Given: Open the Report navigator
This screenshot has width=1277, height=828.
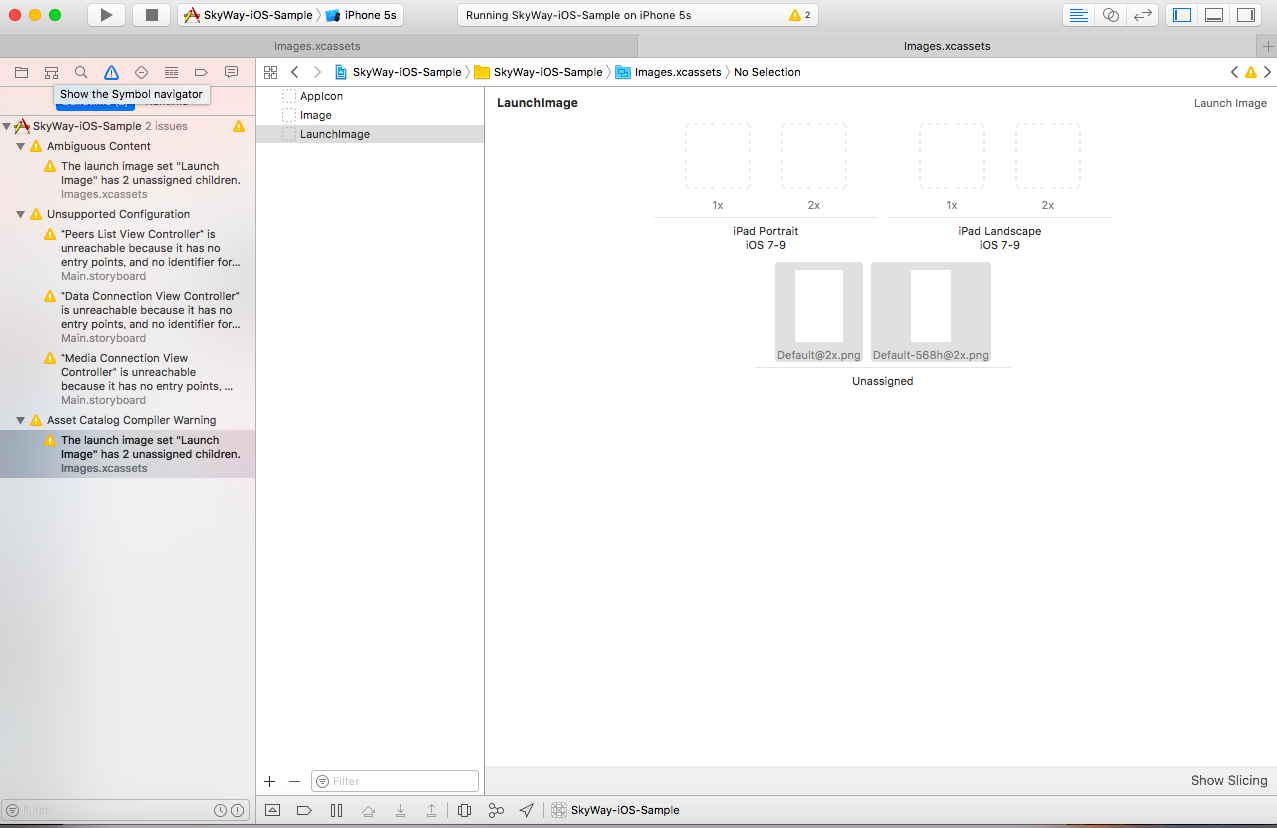Looking at the screenshot, I should click(230, 71).
